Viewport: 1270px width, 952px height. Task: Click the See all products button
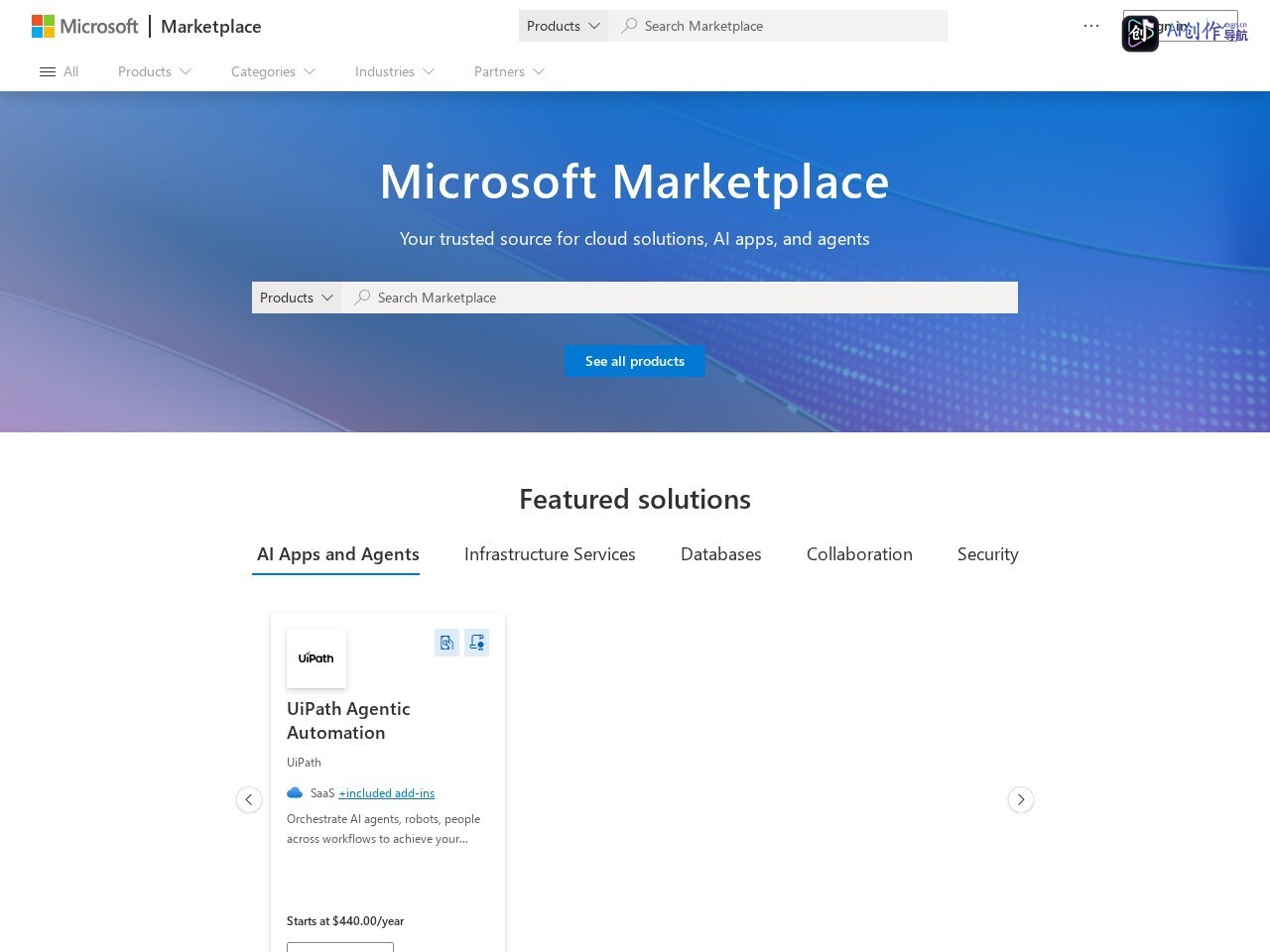pos(635,361)
